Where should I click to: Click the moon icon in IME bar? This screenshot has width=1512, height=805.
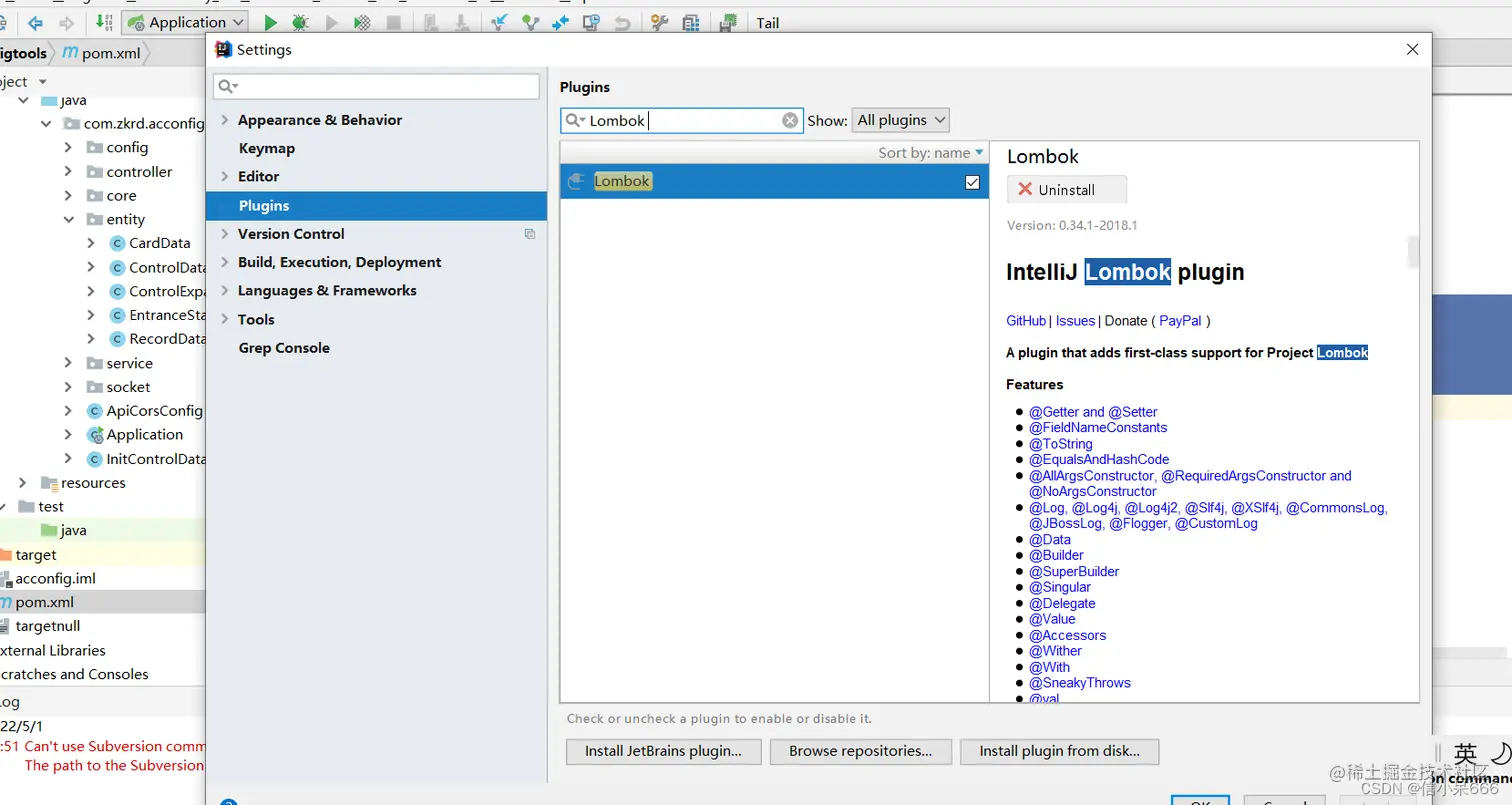tap(1501, 754)
